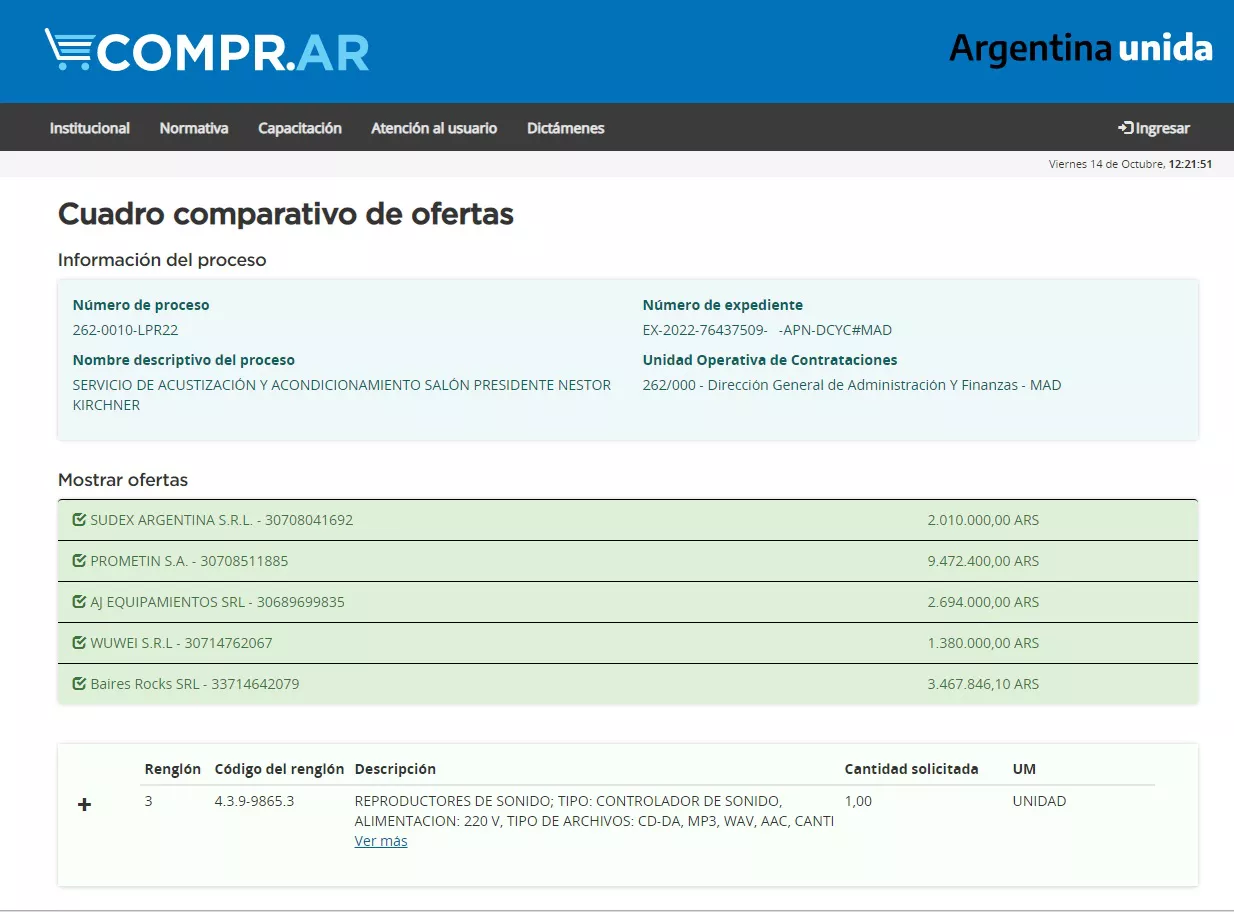The height and width of the screenshot is (912, 1234).
Task: Click the Descripción column header
Action: [395, 769]
